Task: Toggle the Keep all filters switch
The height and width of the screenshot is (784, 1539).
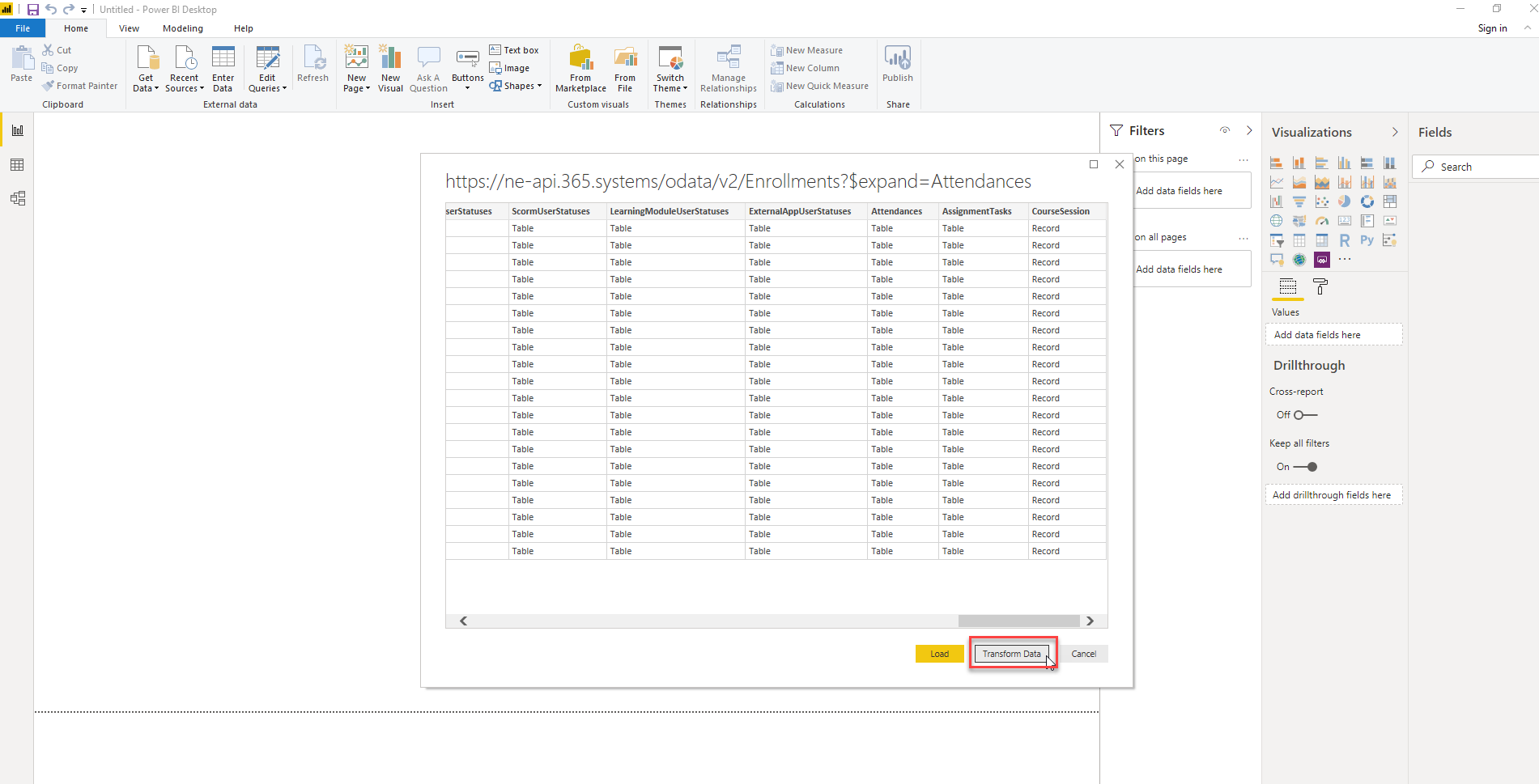Action: (1305, 467)
